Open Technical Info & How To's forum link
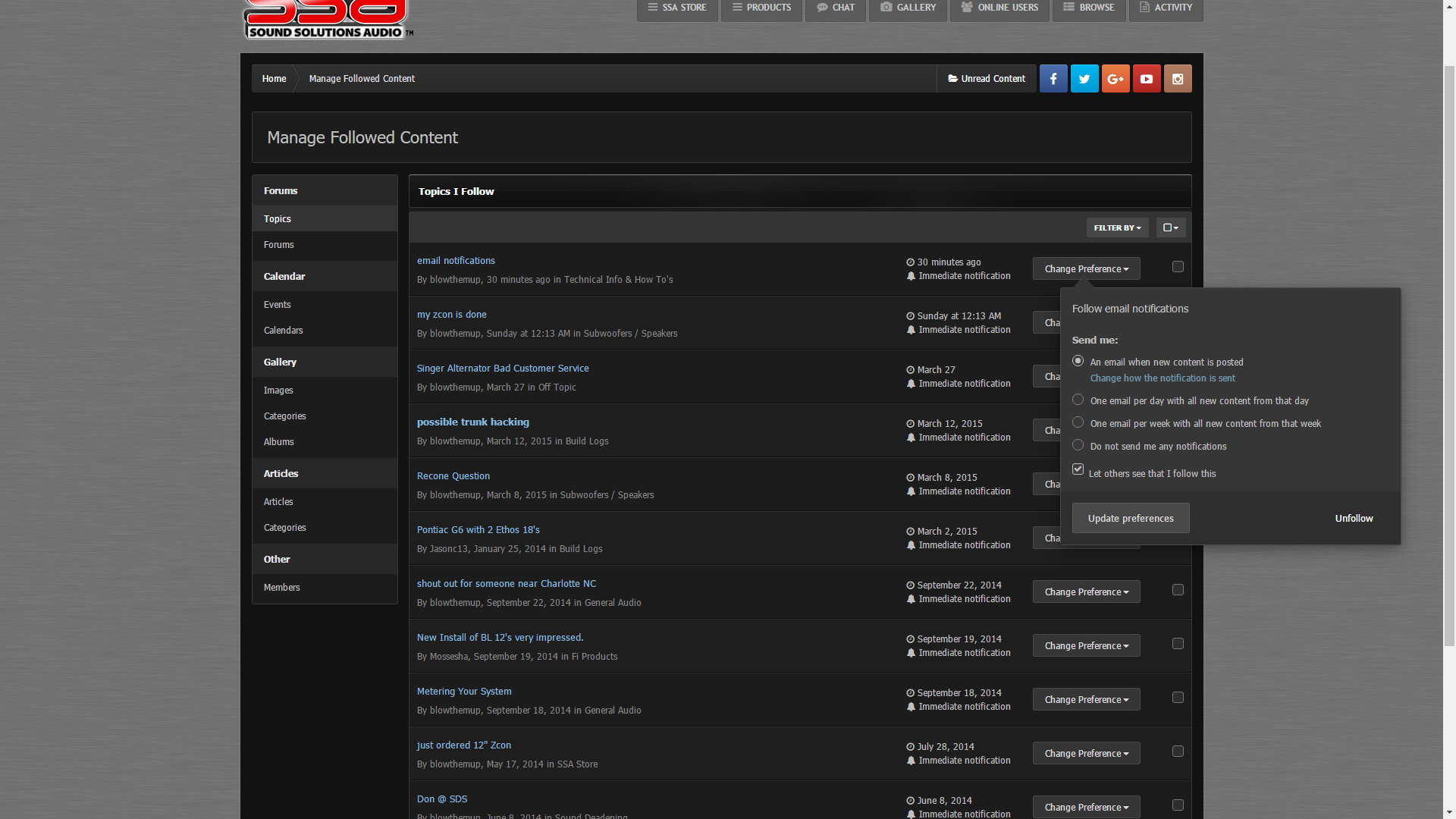 [618, 280]
